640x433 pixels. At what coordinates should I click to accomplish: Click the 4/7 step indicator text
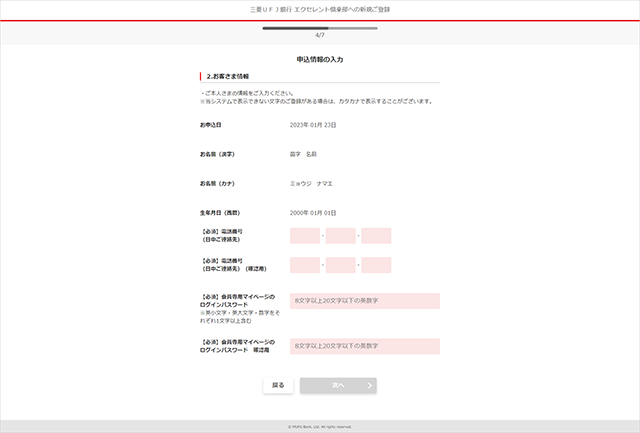click(x=320, y=35)
